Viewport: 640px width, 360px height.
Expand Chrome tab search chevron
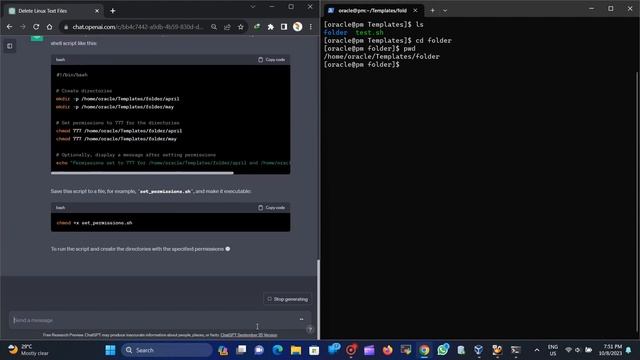click(253, 7)
